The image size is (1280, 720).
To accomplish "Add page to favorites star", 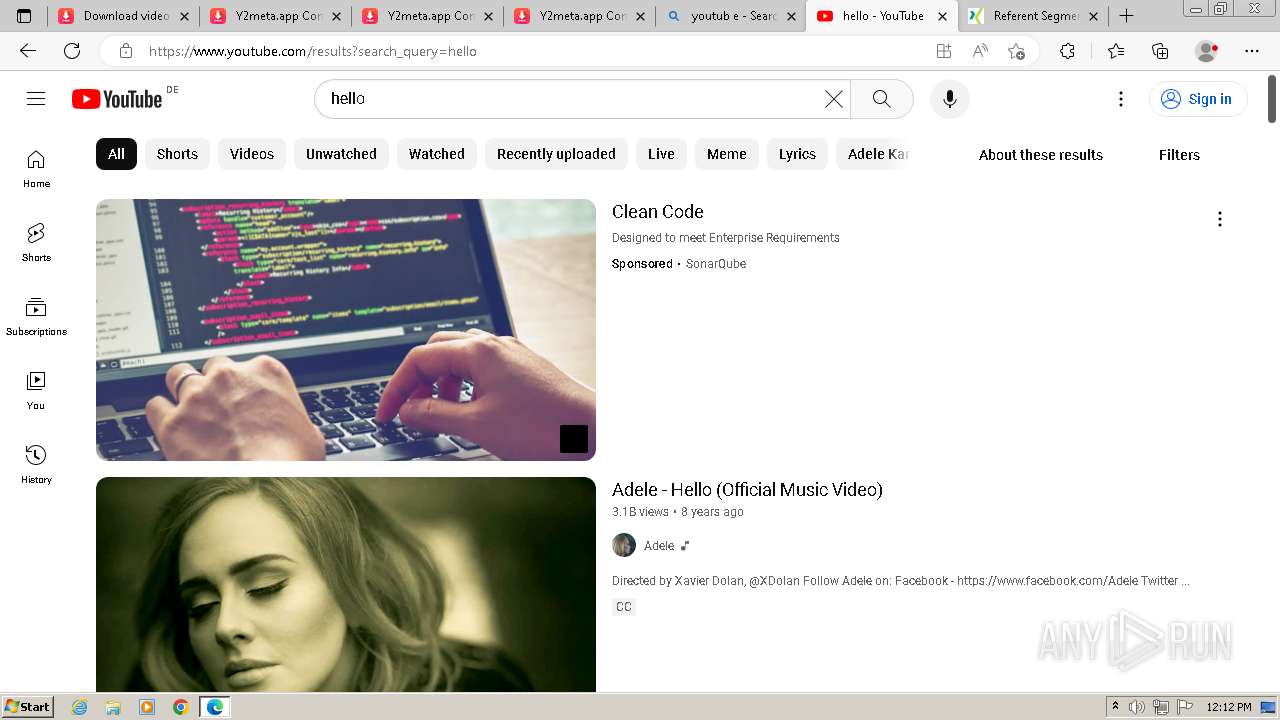I will (x=1016, y=51).
